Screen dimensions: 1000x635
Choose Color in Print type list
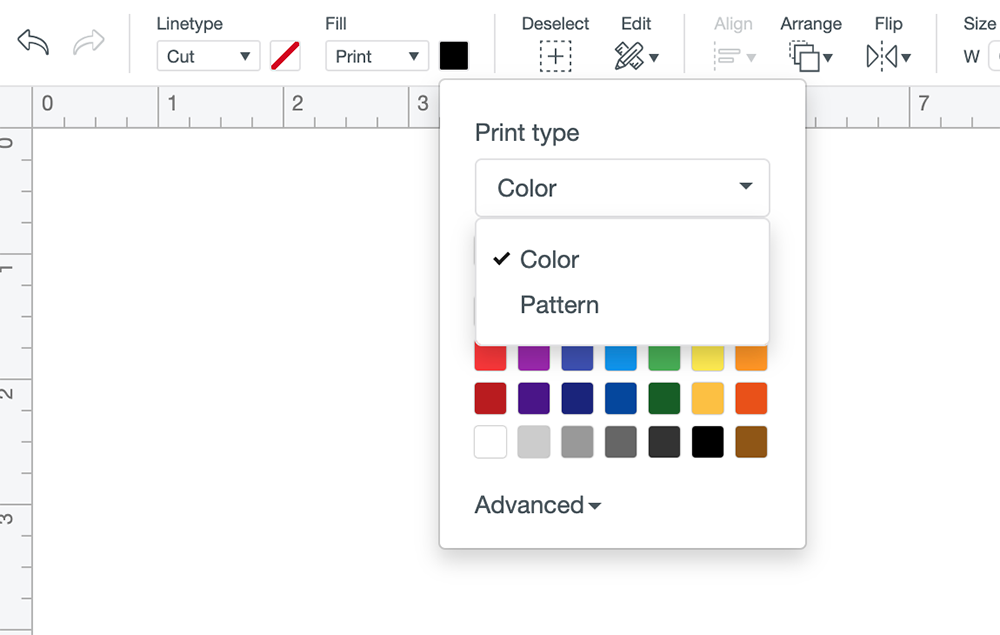[x=622, y=259]
